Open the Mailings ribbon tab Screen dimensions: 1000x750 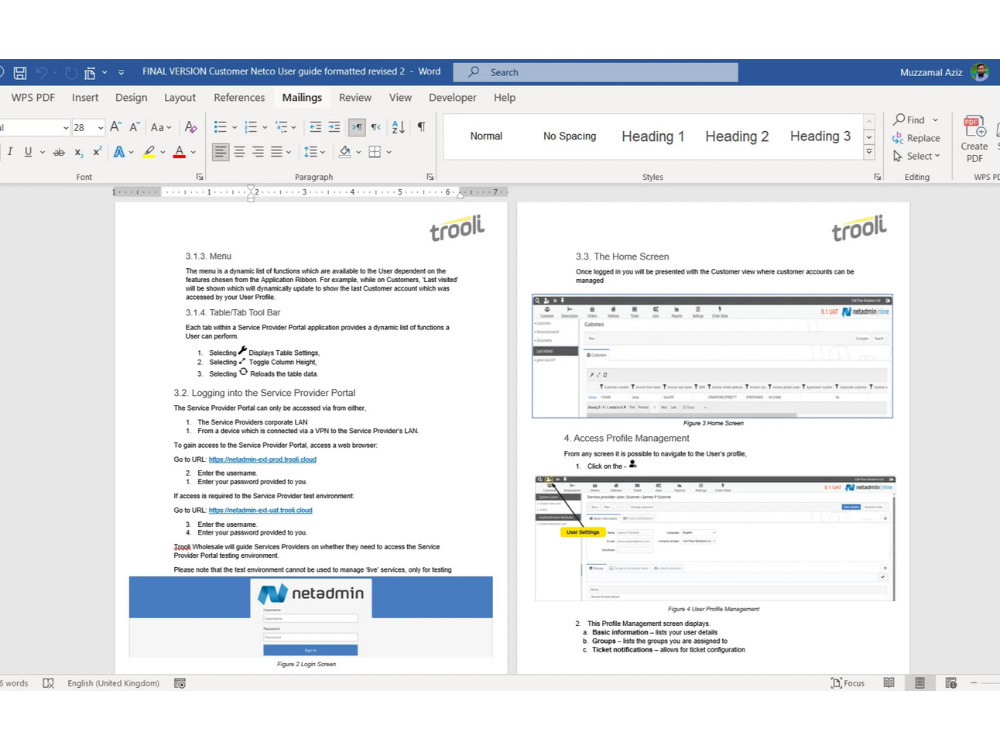[302, 98]
